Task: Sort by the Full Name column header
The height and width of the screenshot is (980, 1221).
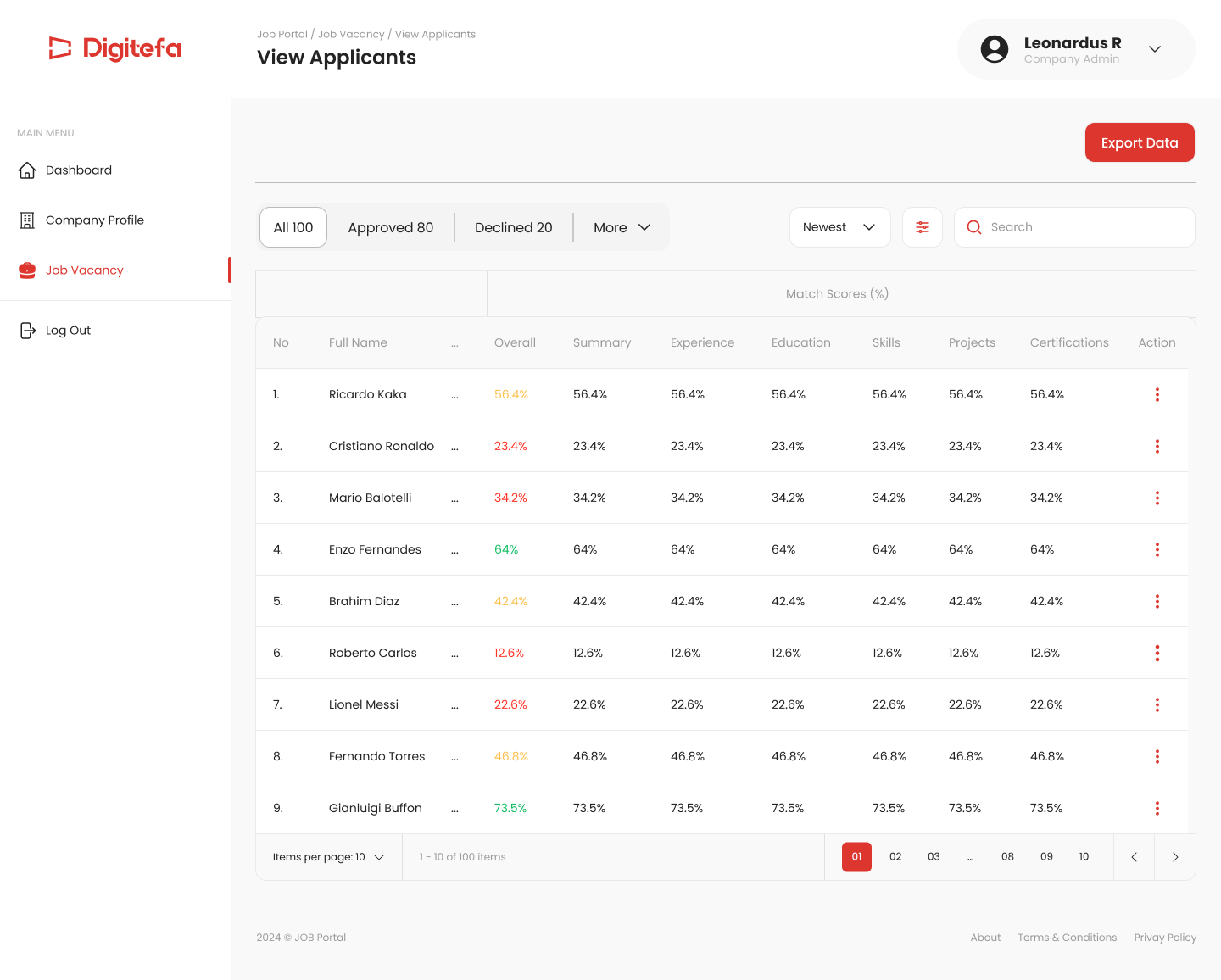Action: pyautogui.click(x=358, y=343)
